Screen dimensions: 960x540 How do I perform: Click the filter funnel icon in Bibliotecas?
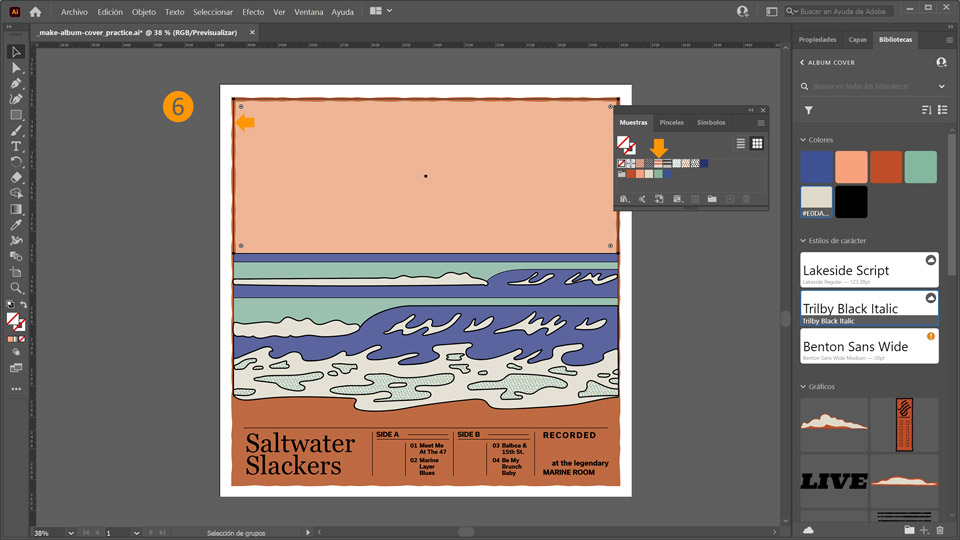[x=808, y=110]
